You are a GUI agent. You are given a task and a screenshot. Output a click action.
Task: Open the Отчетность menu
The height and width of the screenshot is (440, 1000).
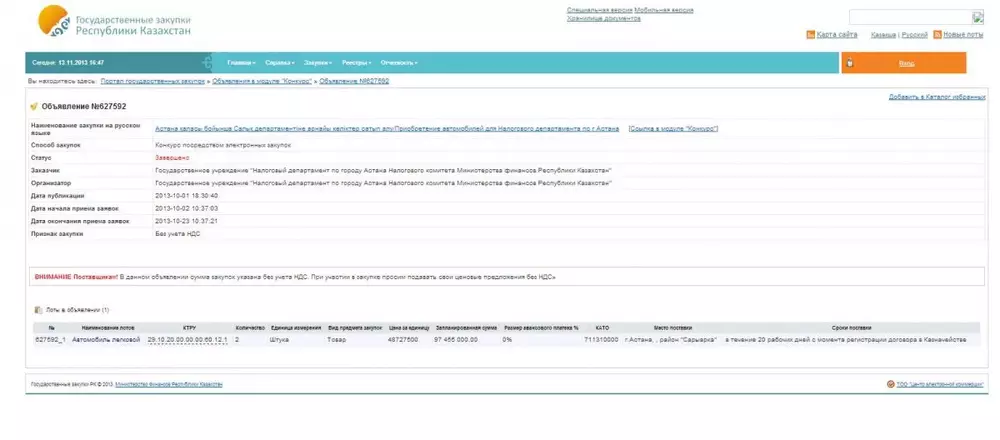pos(398,63)
